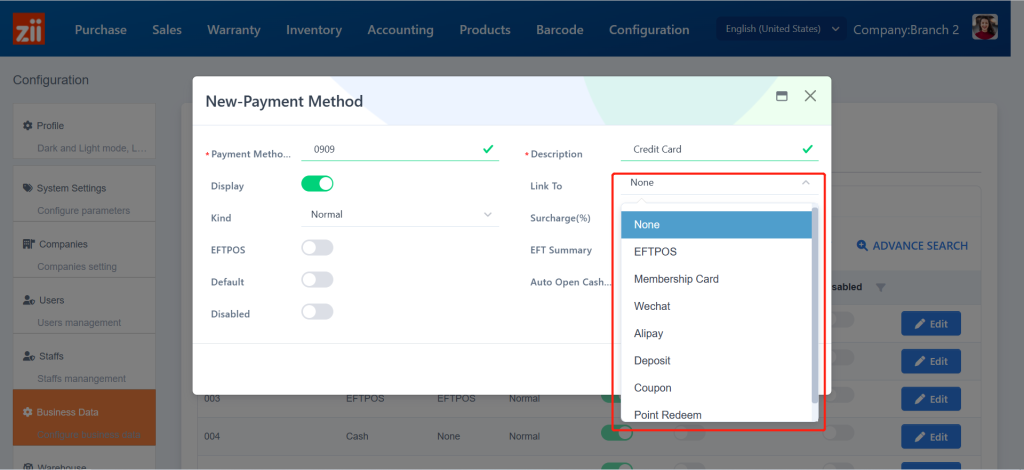This screenshot has width=1024, height=470.
Task: Click the Profile gear icon in sidebar
Action: [28, 126]
